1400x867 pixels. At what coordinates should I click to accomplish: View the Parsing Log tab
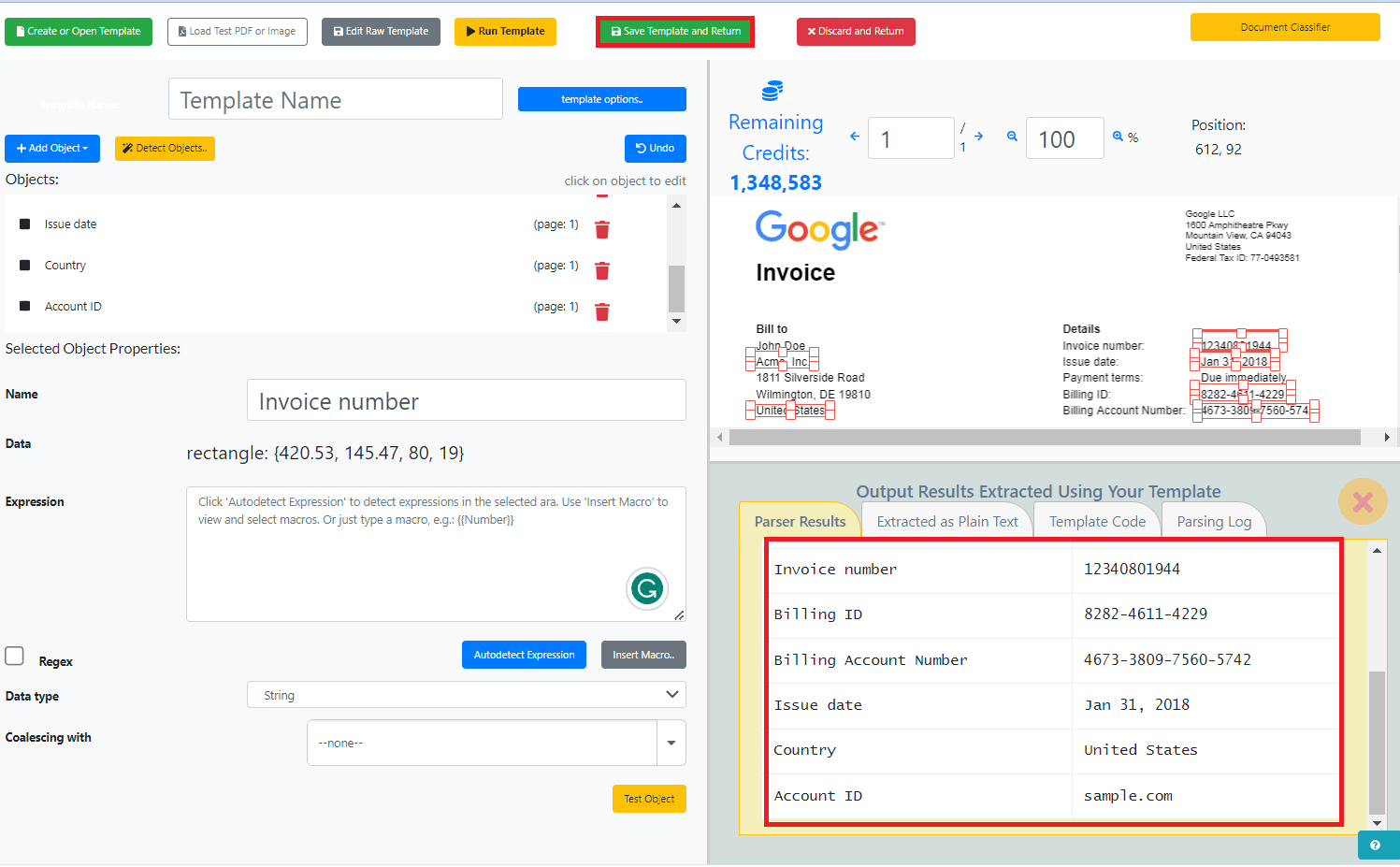[1213, 522]
